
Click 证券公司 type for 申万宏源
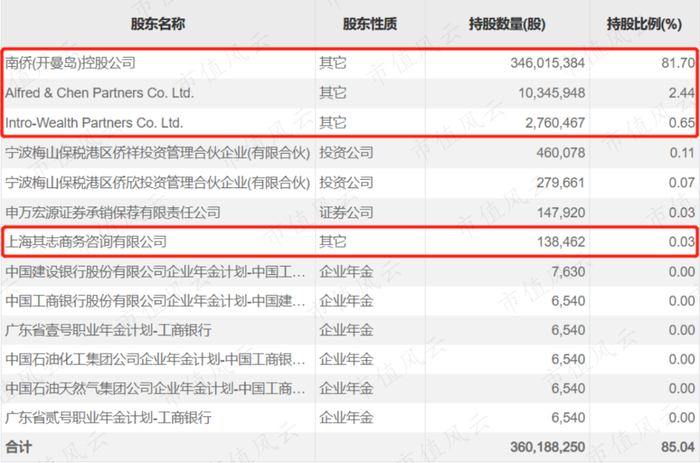pos(346,212)
